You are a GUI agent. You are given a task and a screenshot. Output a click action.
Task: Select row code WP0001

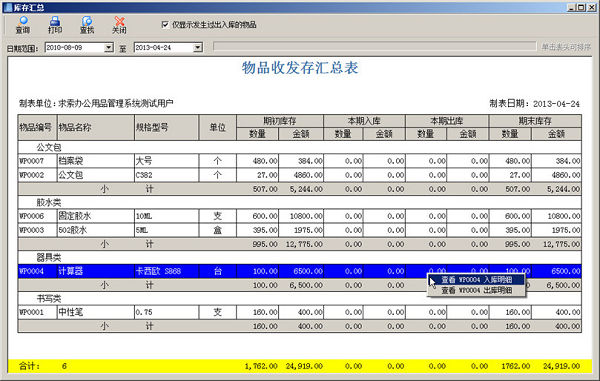37,313
